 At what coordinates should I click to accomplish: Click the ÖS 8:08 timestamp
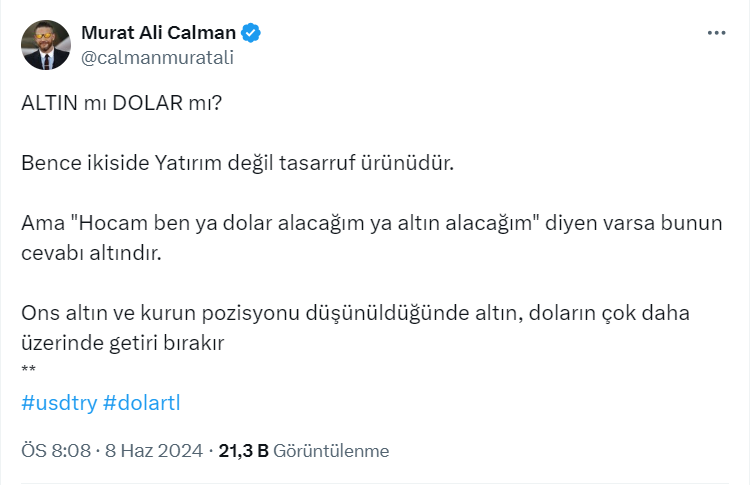click(57, 451)
